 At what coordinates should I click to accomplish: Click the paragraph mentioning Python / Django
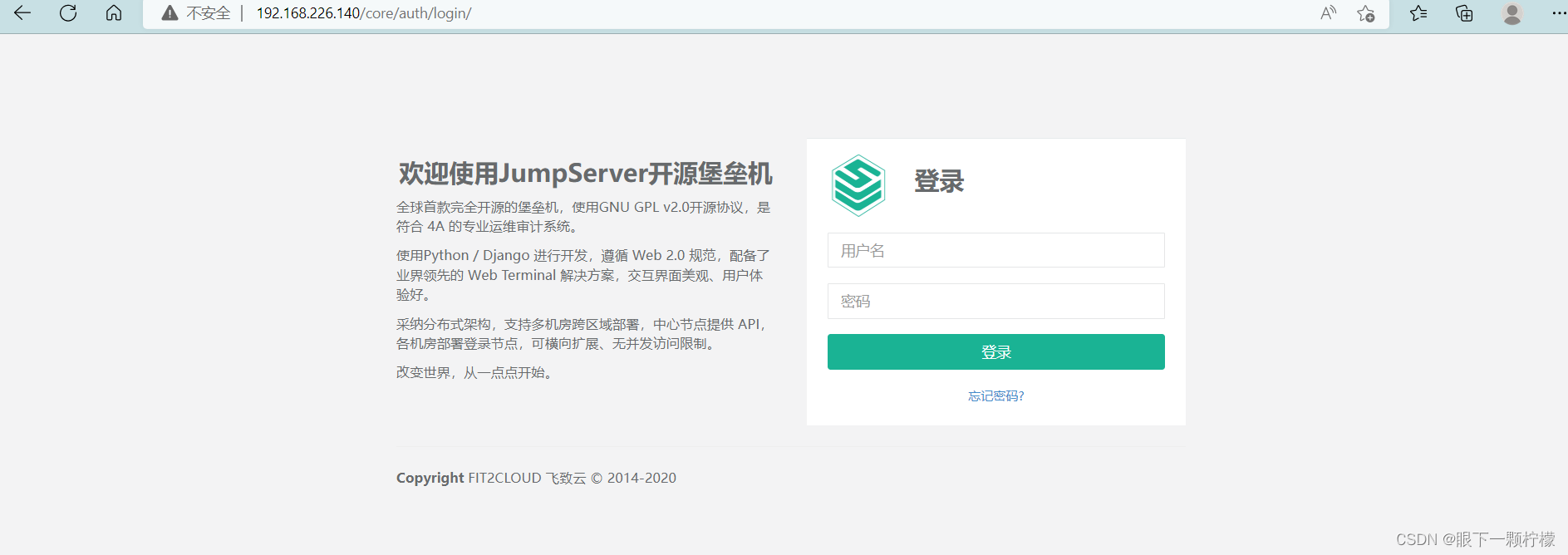click(x=583, y=275)
